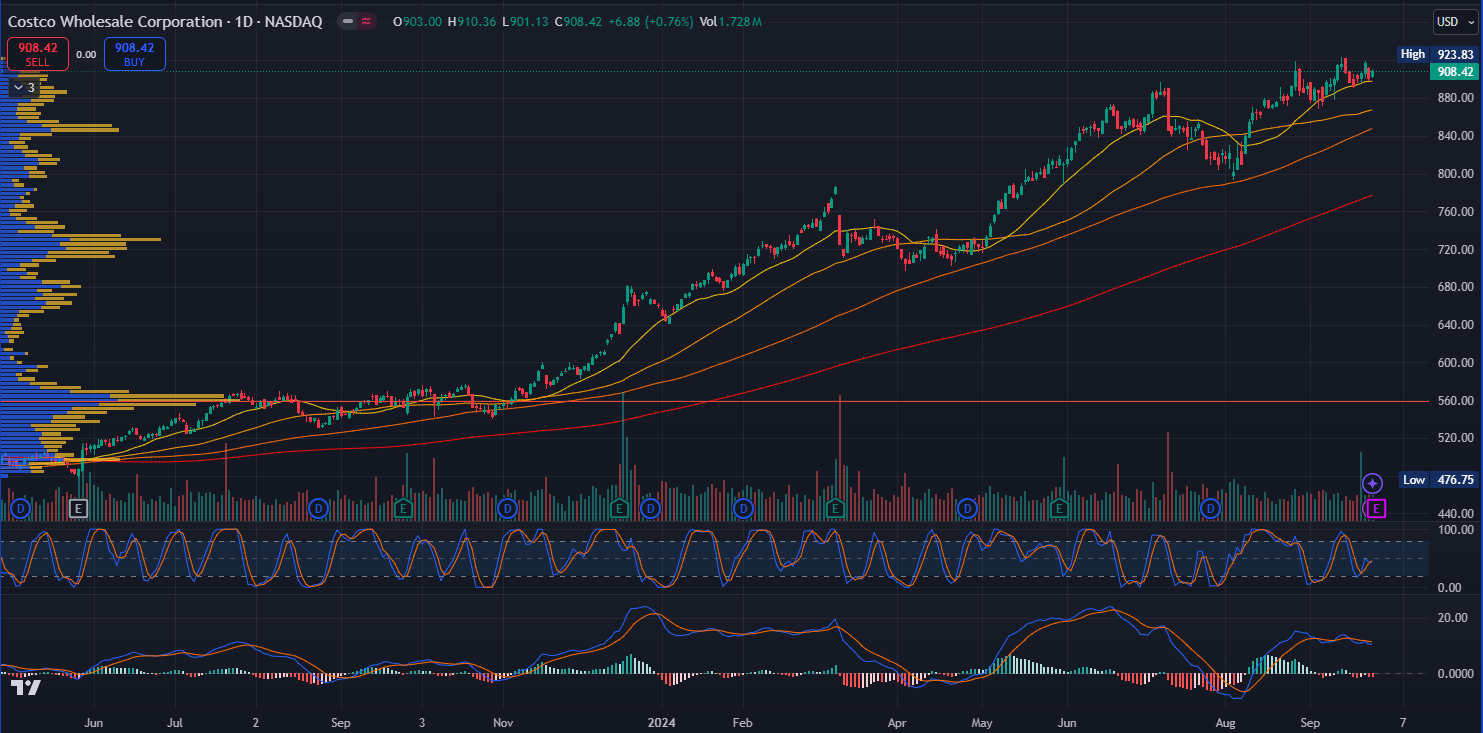The image size is (1483, 733).
Task: Open the green E earnings marker left of 2024
Action: (x=619, y=509)
